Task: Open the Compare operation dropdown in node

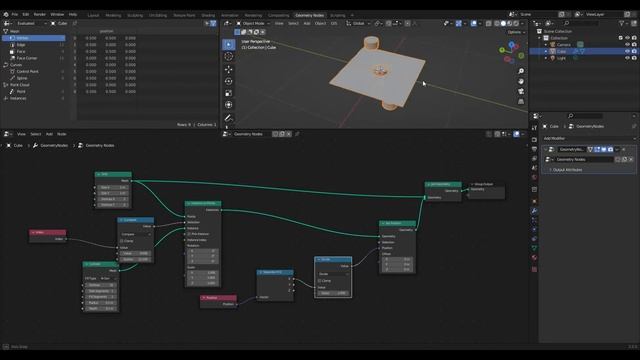Action: pyautogui.click(x=136, y=234)
